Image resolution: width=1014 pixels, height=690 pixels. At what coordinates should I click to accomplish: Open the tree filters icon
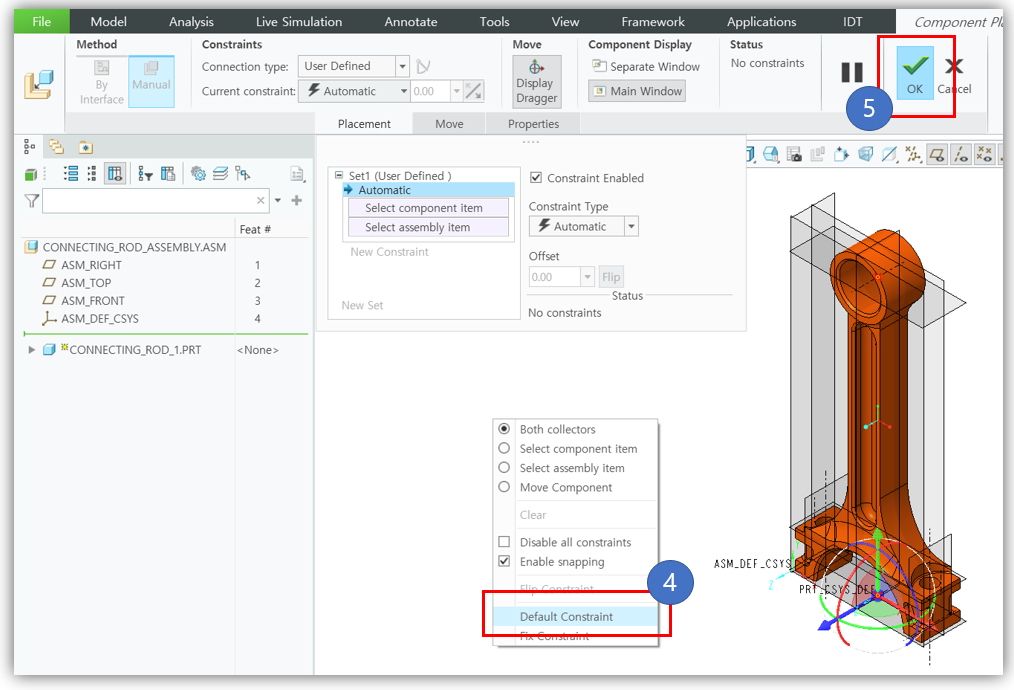point(146,173)
